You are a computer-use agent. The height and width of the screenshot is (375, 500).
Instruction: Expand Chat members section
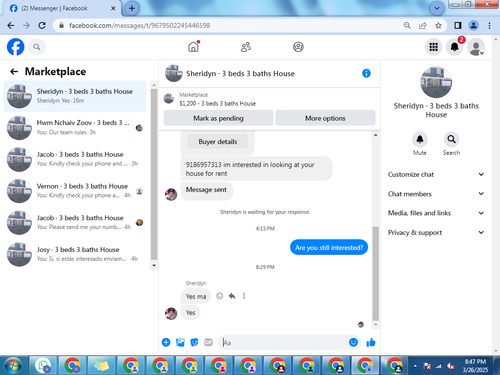[x=436, y=194]
